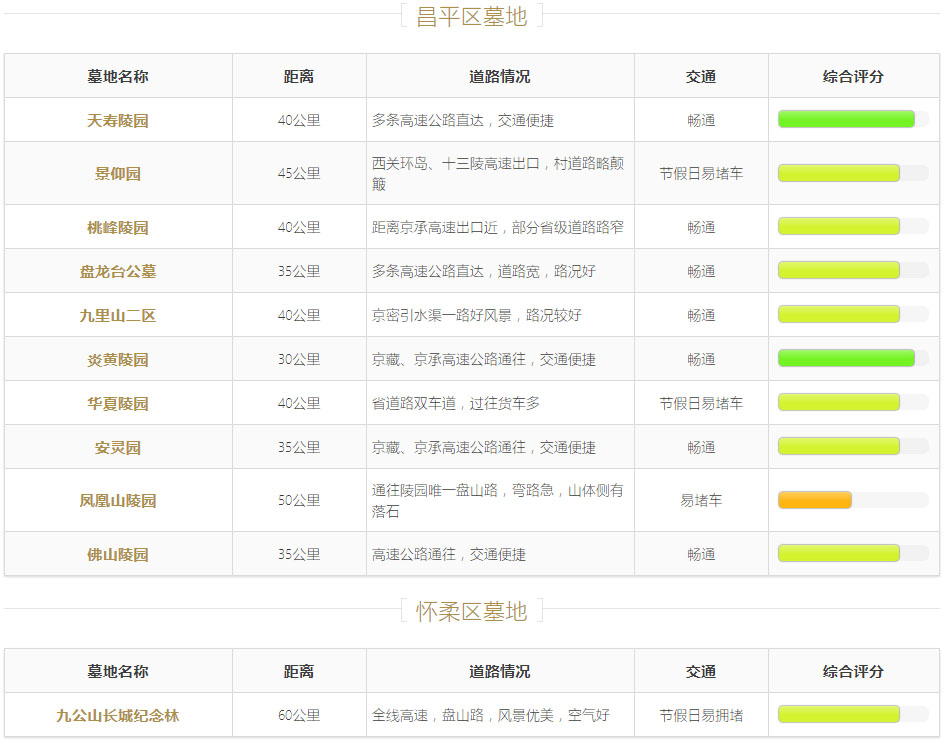This screenshot has height=744, width=944.
Task: Open the 九里山二区 cemetery link
Action: (x=117, y=315)
